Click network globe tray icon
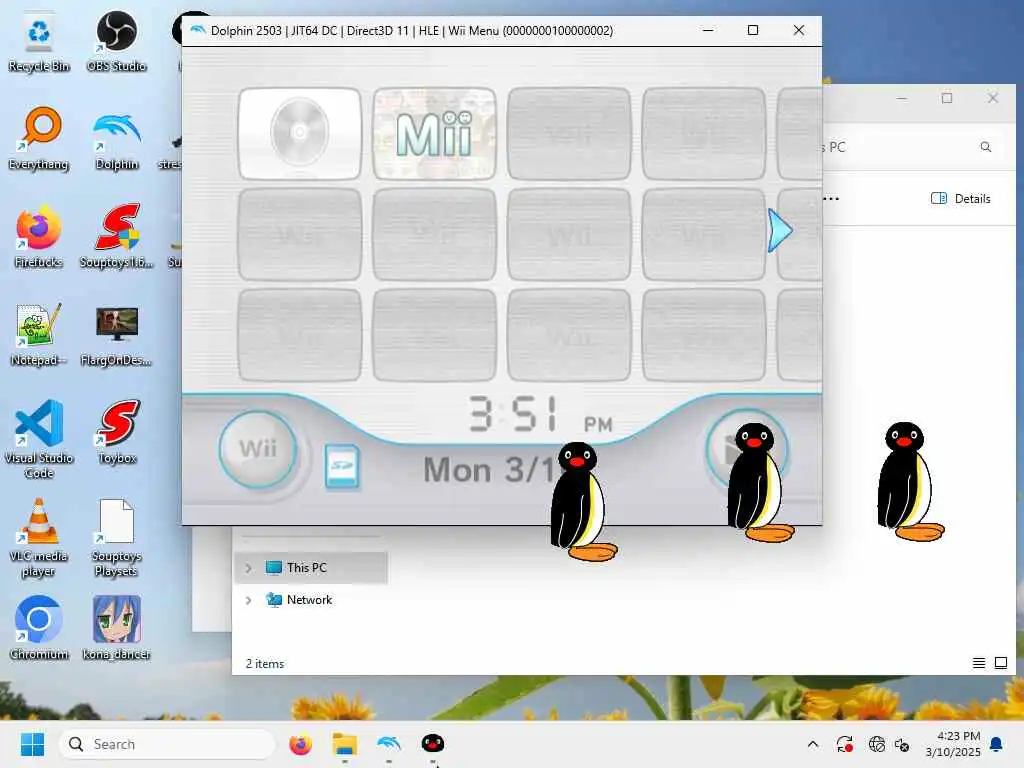 (876, 744)
